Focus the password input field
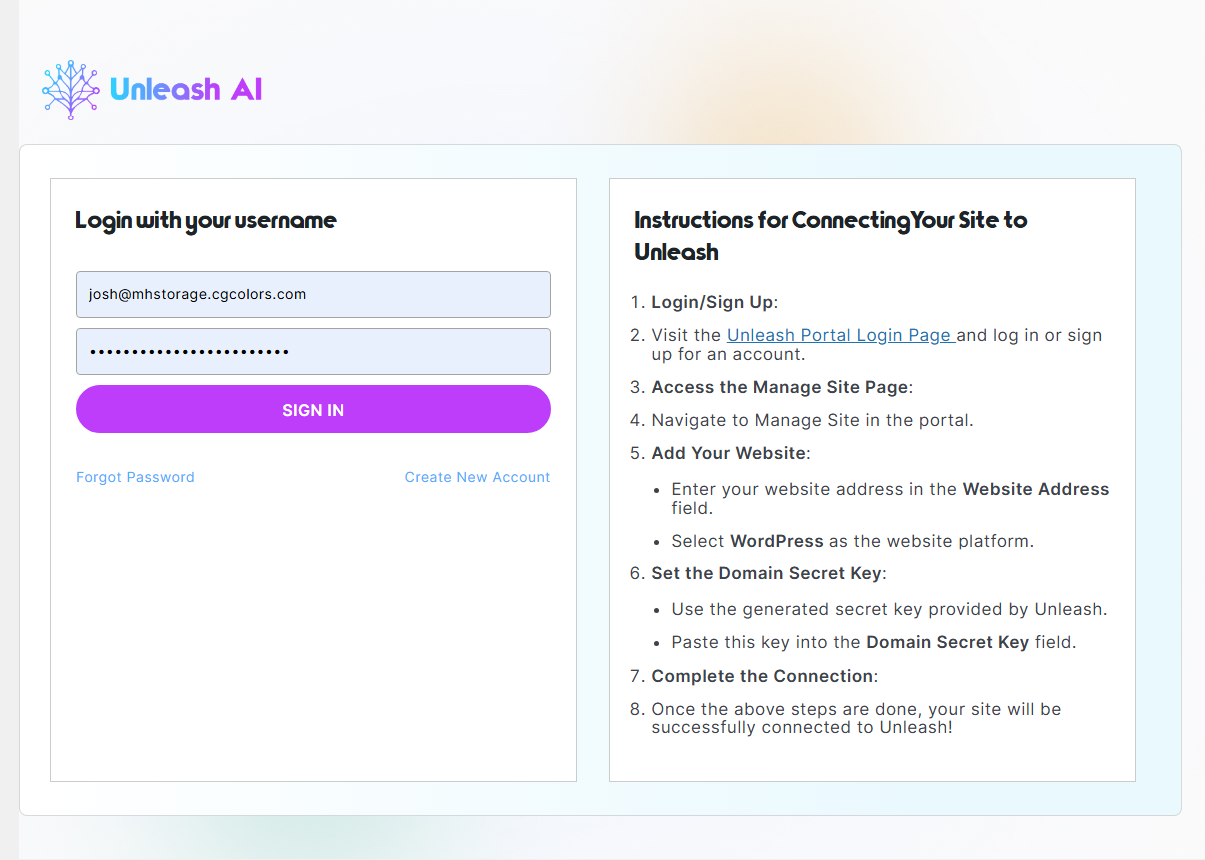The height and width of the screenshot is (860, 1205). [x=313, y=352]
